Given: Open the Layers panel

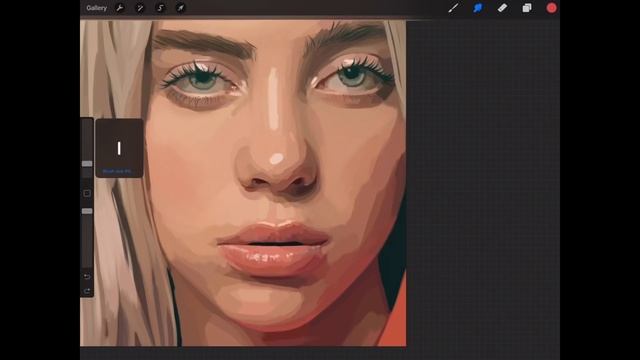Looking at the screenshot, I should coord(527,8).
